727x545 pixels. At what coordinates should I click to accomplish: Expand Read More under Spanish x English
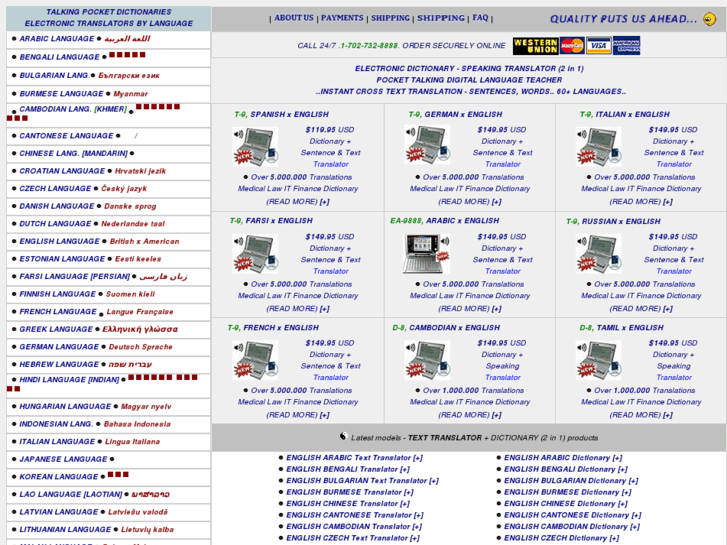tap(298, 202)
